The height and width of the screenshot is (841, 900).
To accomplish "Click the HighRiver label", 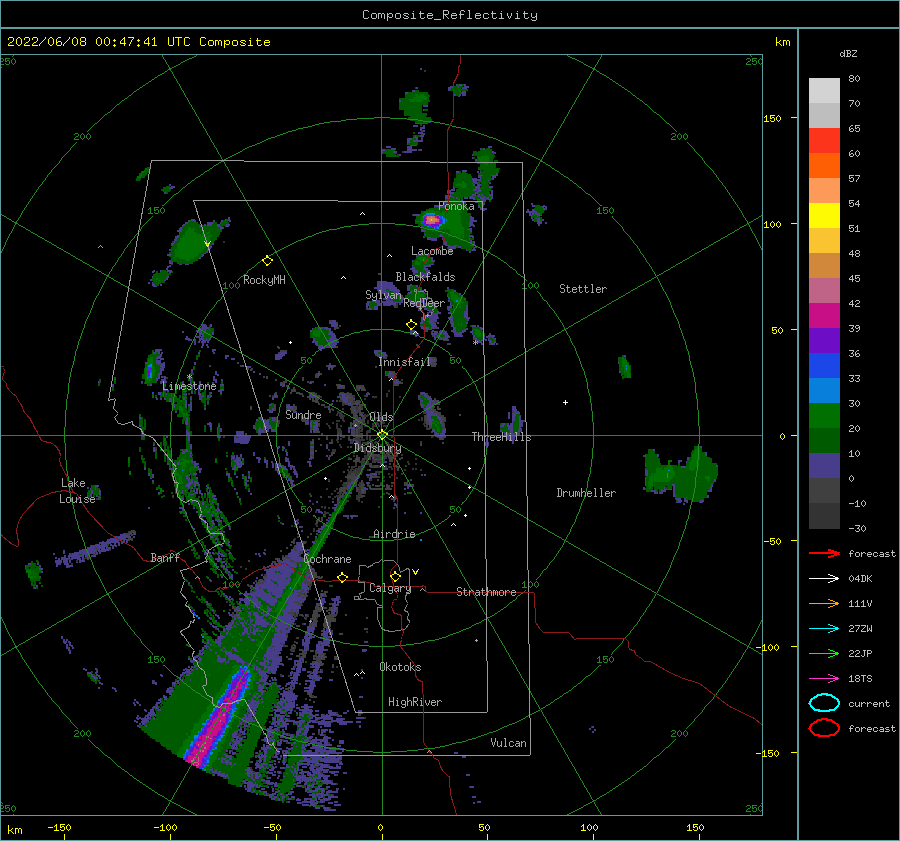I will (415, 702).
